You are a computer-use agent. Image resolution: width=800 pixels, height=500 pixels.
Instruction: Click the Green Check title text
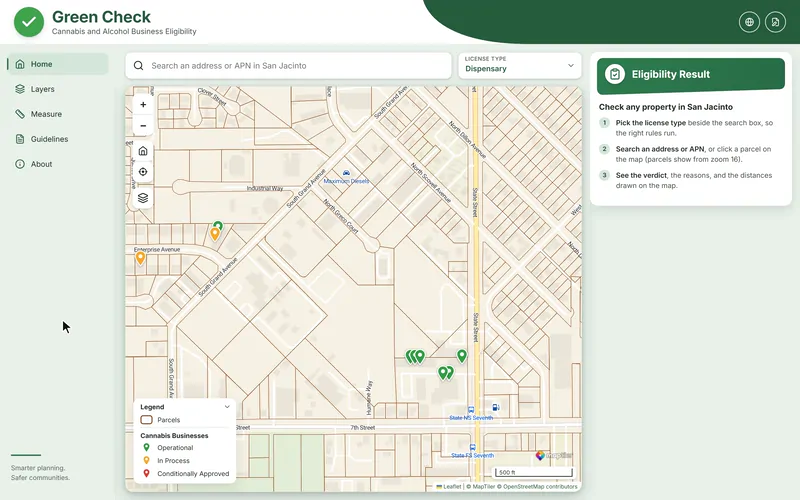pos(101,17)
